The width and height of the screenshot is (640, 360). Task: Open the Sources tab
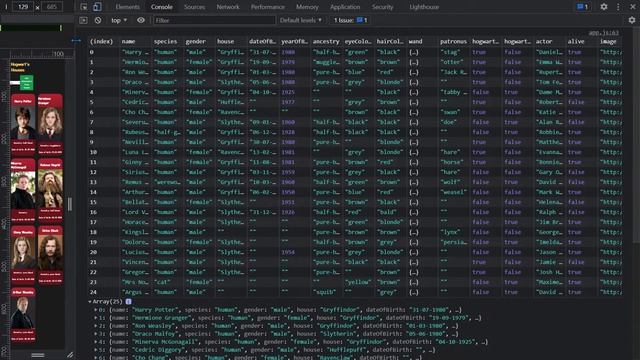click(x=194, y=7)
